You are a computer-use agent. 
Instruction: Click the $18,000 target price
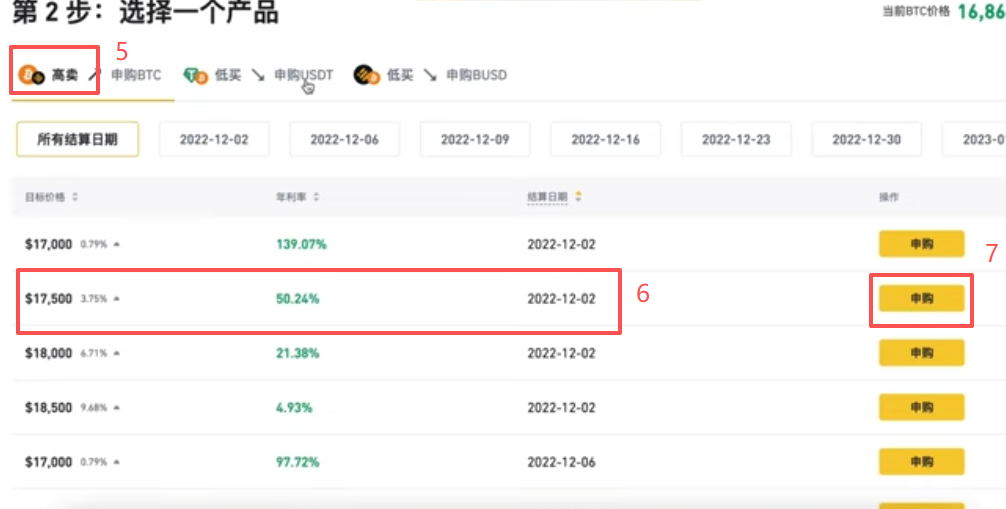coord(49,354)
